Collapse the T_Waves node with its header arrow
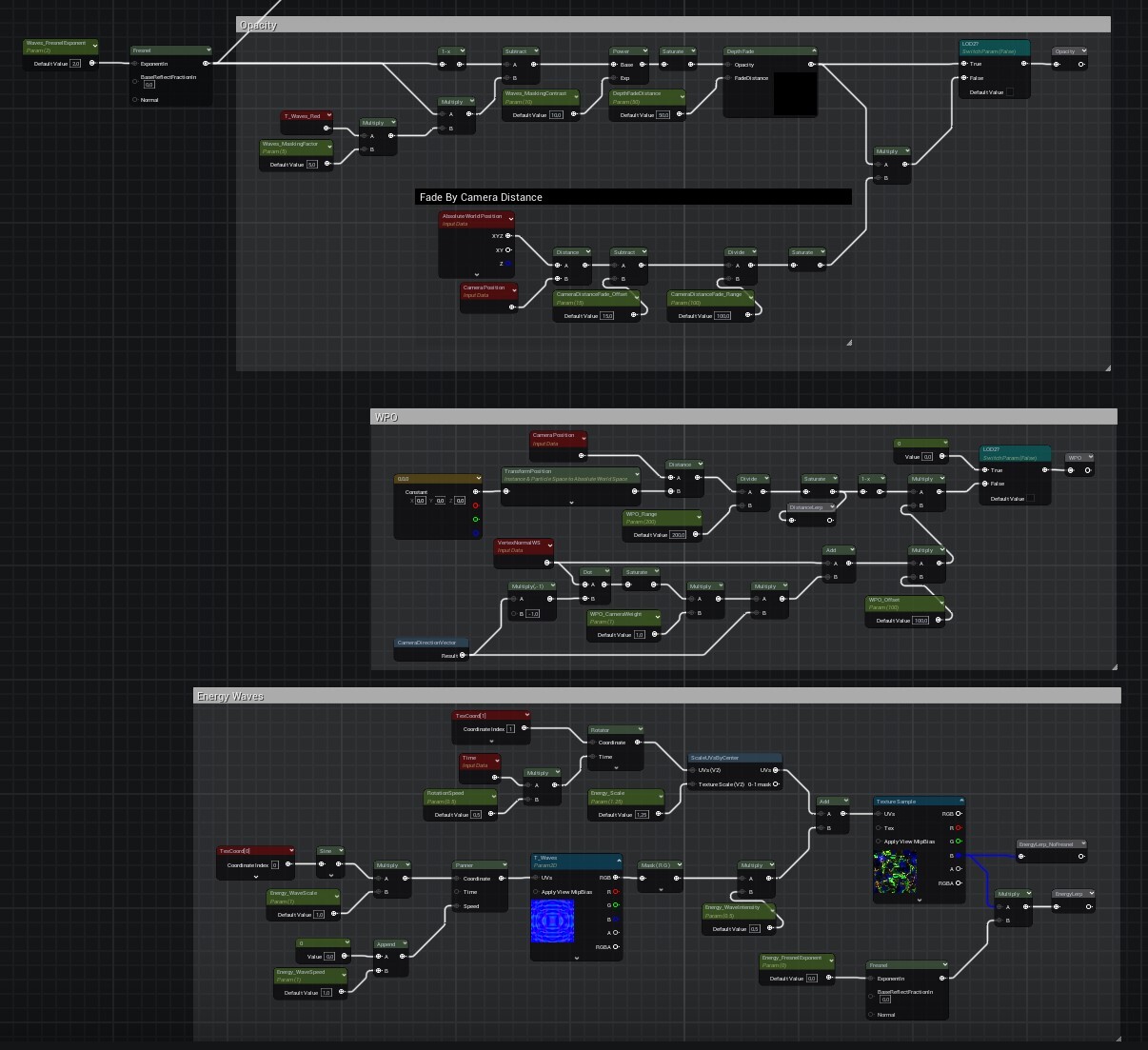1148x1050 pixels. pyautogui.click(x=620, y=861)
